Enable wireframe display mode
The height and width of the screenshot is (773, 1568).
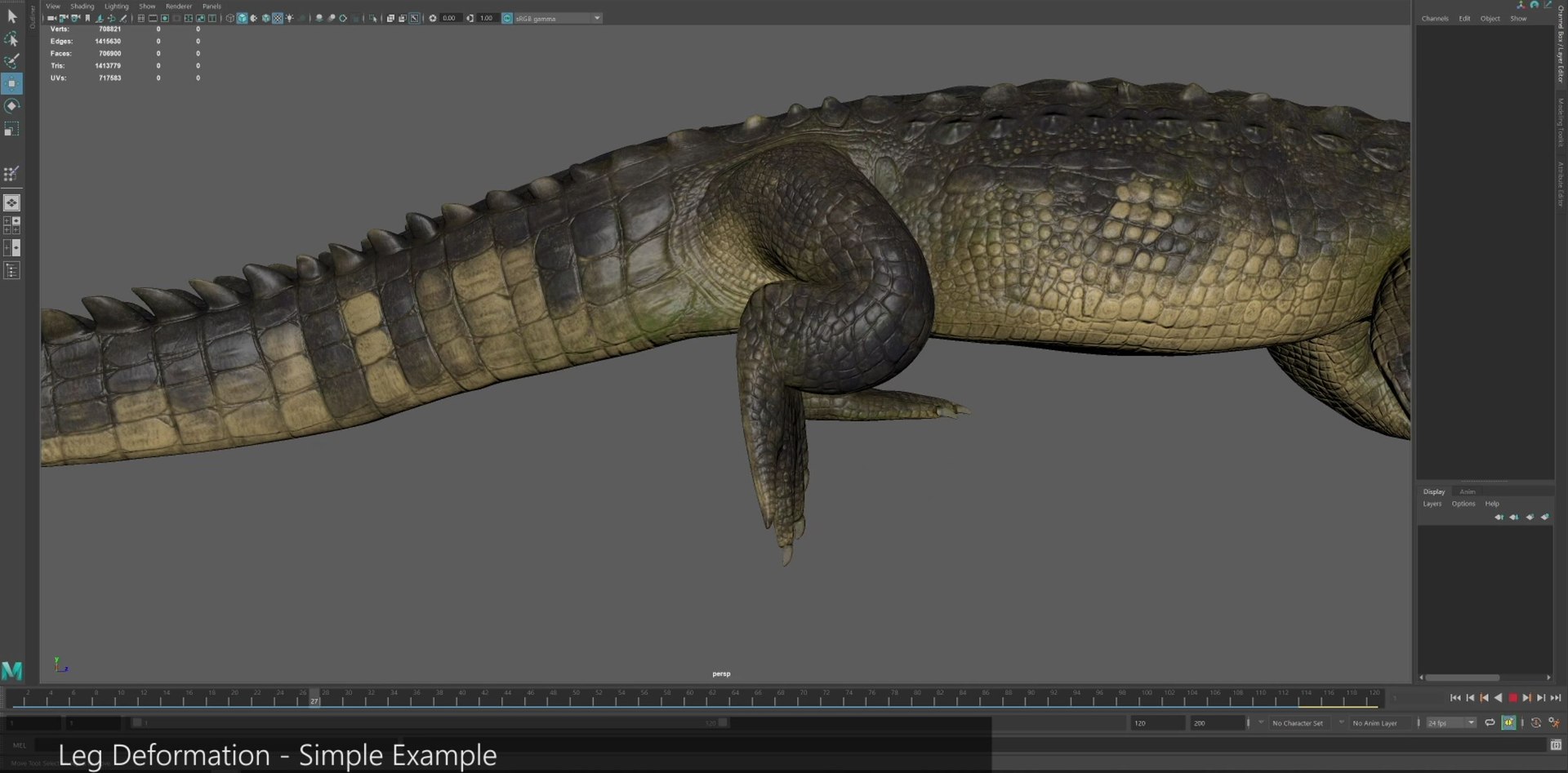tap(230, 18)
